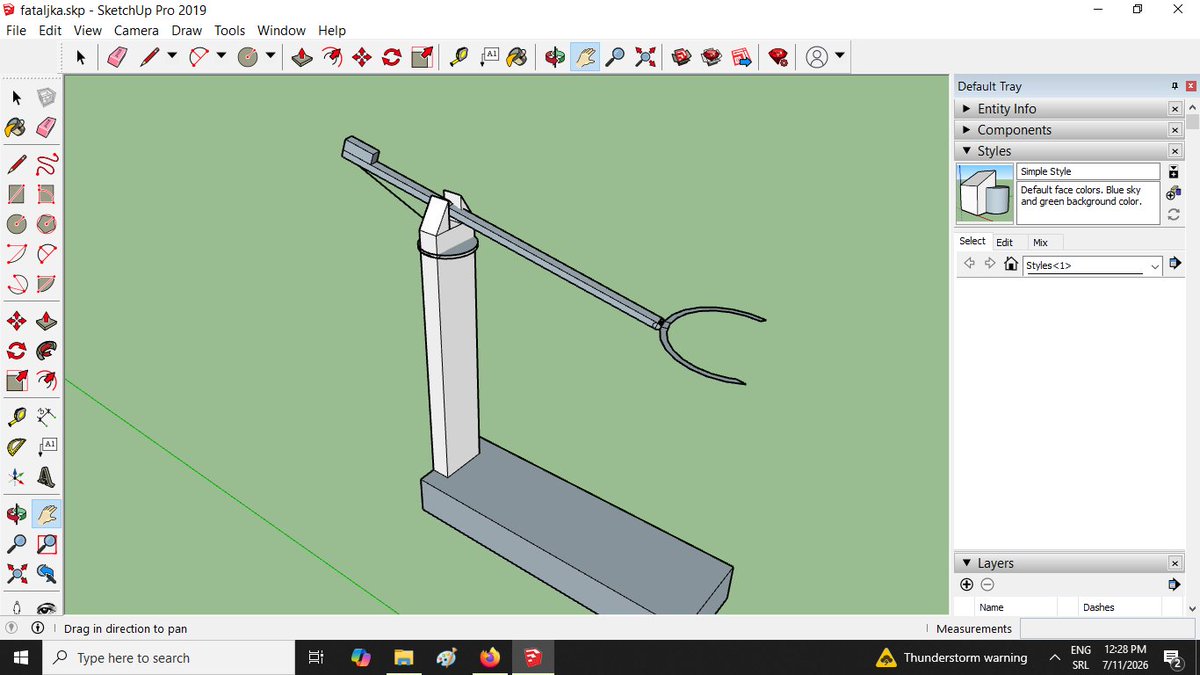This screenshot has width=1200, height=675.
Task: Select the Zoom Window tool
Action: pyautogui.click(x=46, y=544)
